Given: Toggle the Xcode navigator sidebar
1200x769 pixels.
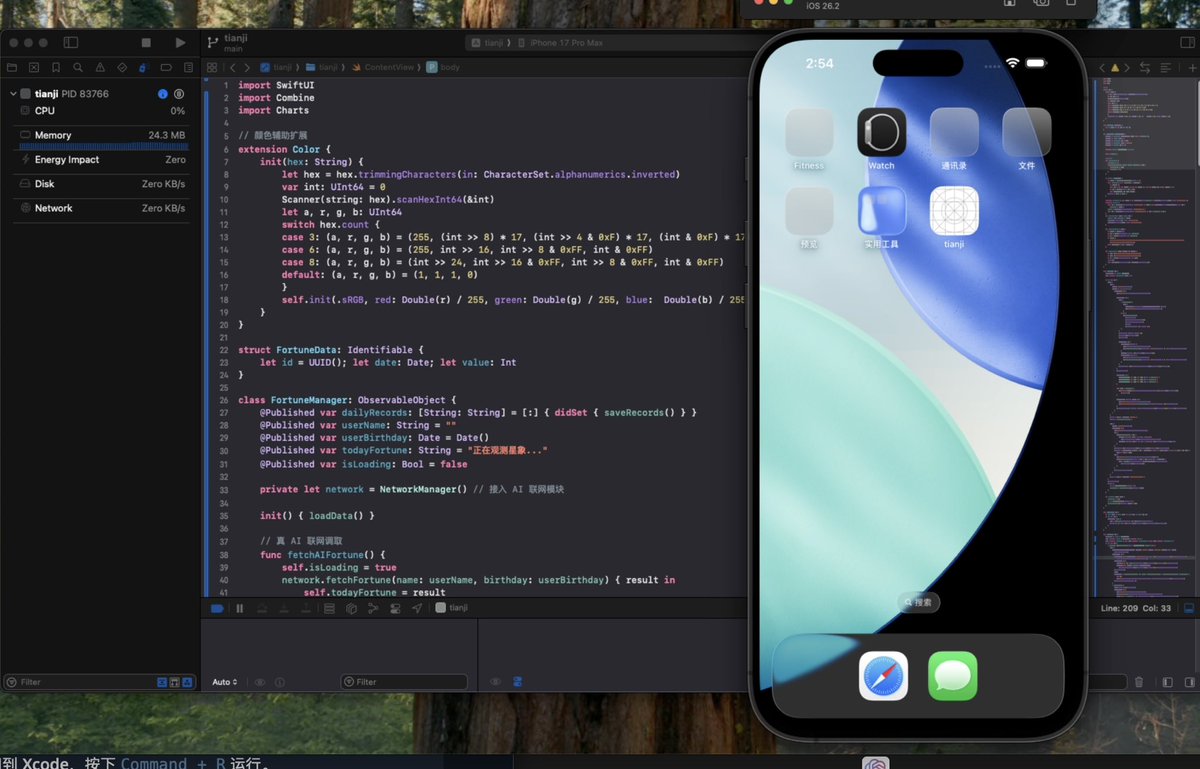Looking at the screenshot, I should coord(71,43).
